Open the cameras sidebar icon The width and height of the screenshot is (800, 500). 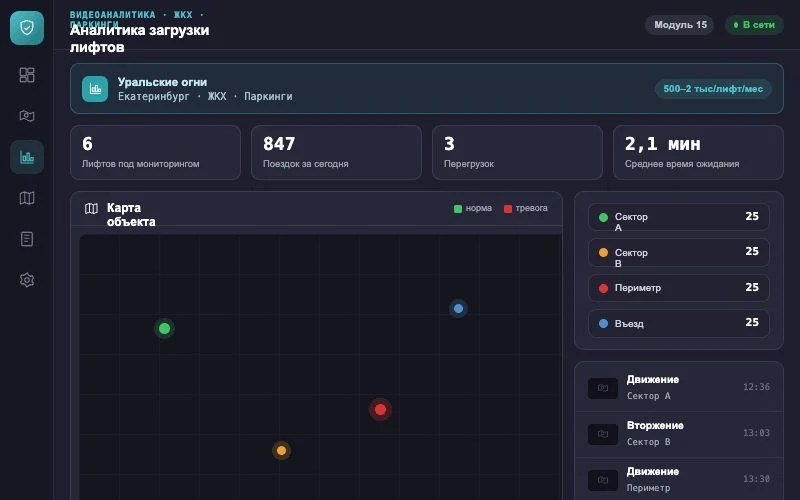[x=27, y=116]
